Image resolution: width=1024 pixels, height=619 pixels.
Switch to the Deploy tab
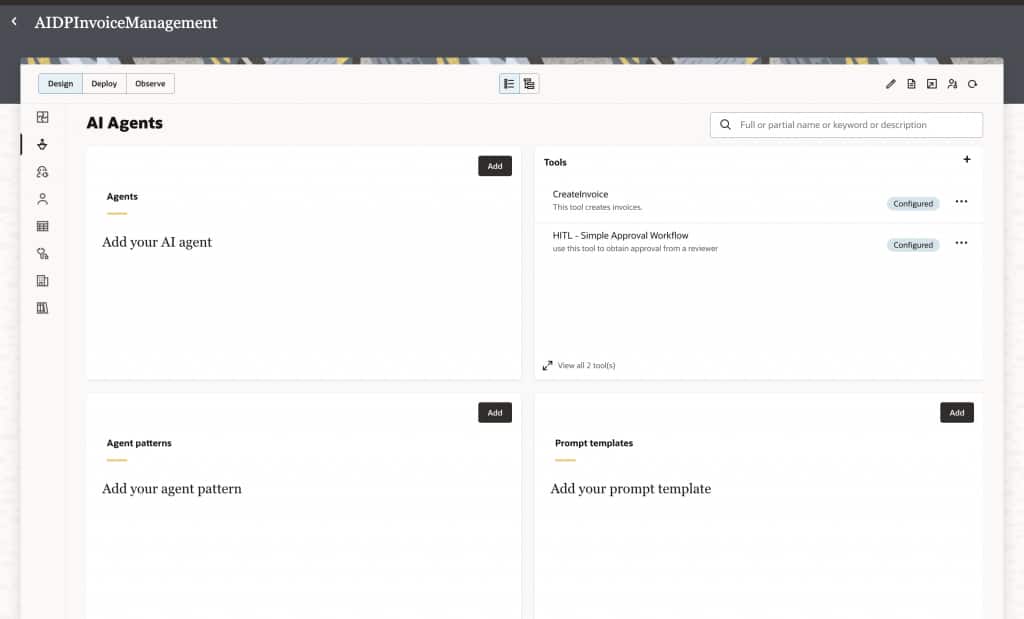[x=104, y=84]
